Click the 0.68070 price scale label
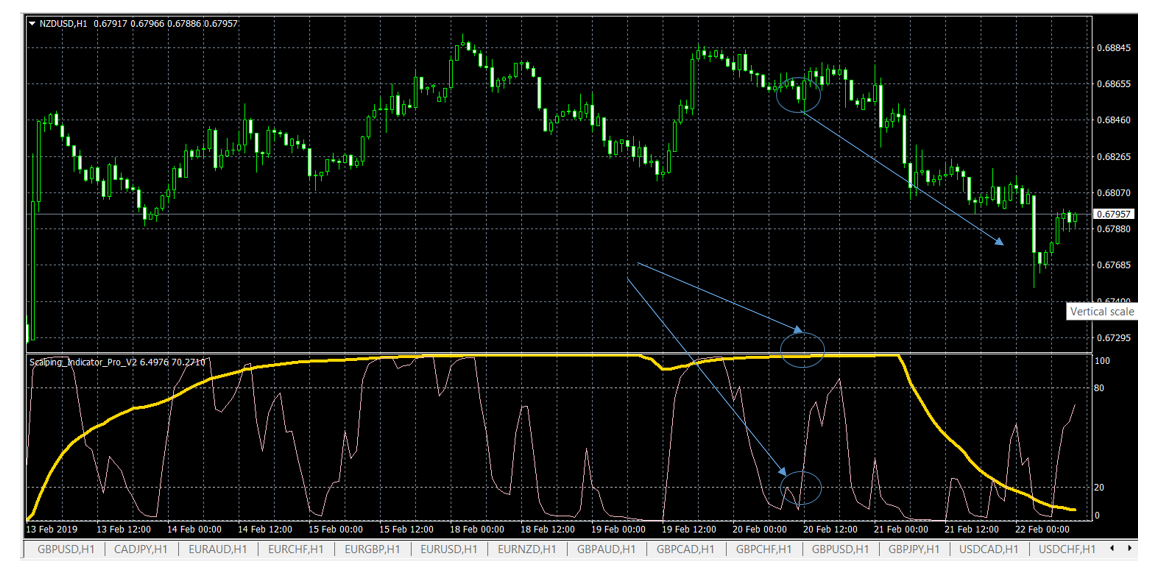 (x=1113, y=193)
